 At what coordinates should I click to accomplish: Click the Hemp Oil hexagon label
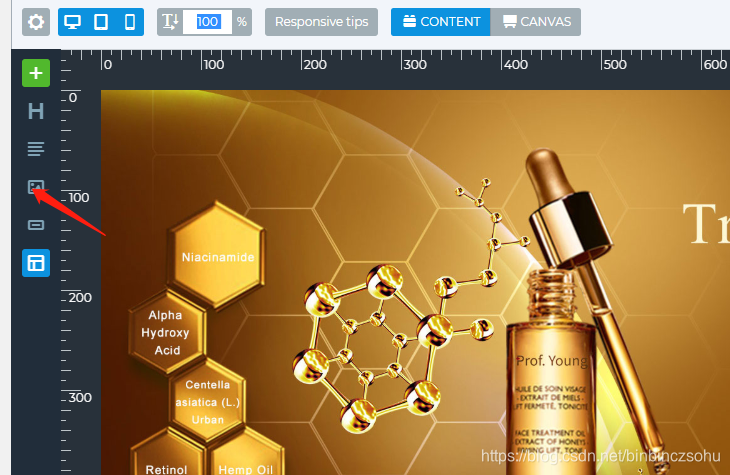[246, 469]
